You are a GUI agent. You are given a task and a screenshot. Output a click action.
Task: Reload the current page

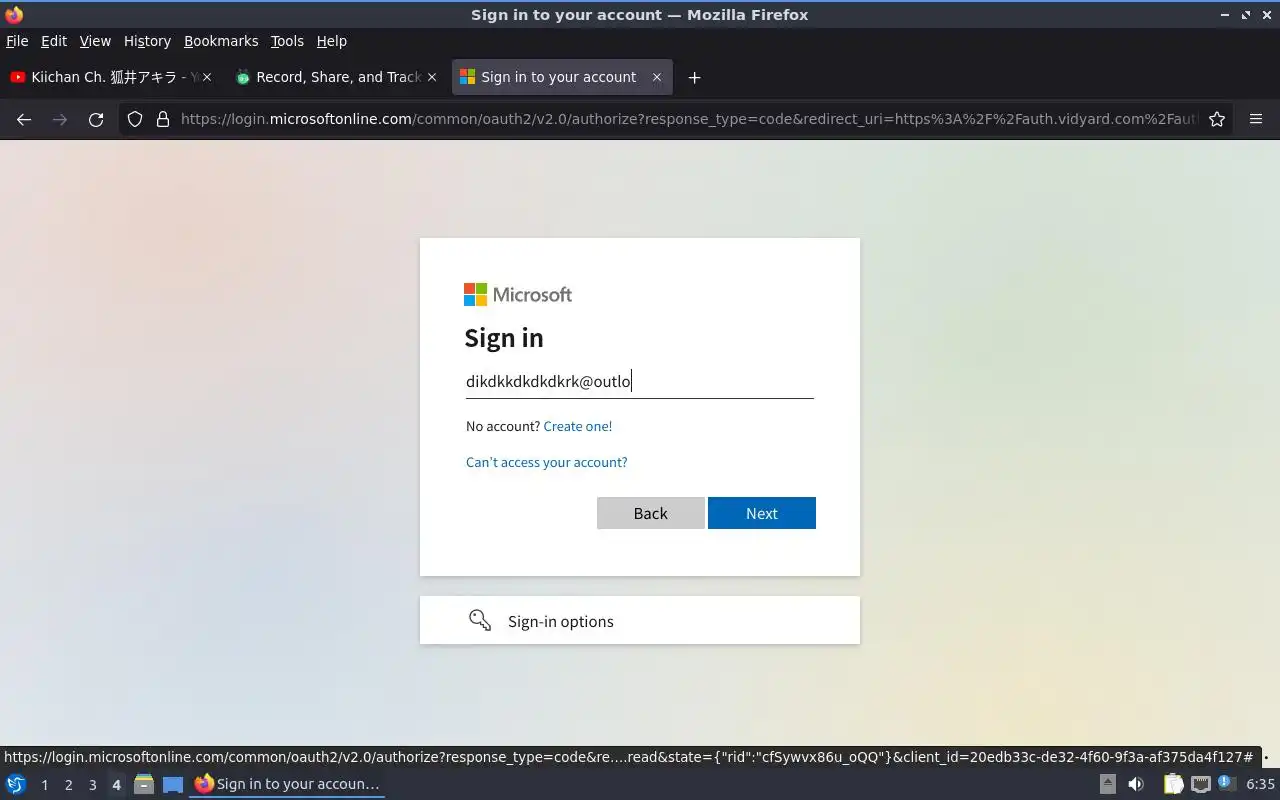(96, 119)
